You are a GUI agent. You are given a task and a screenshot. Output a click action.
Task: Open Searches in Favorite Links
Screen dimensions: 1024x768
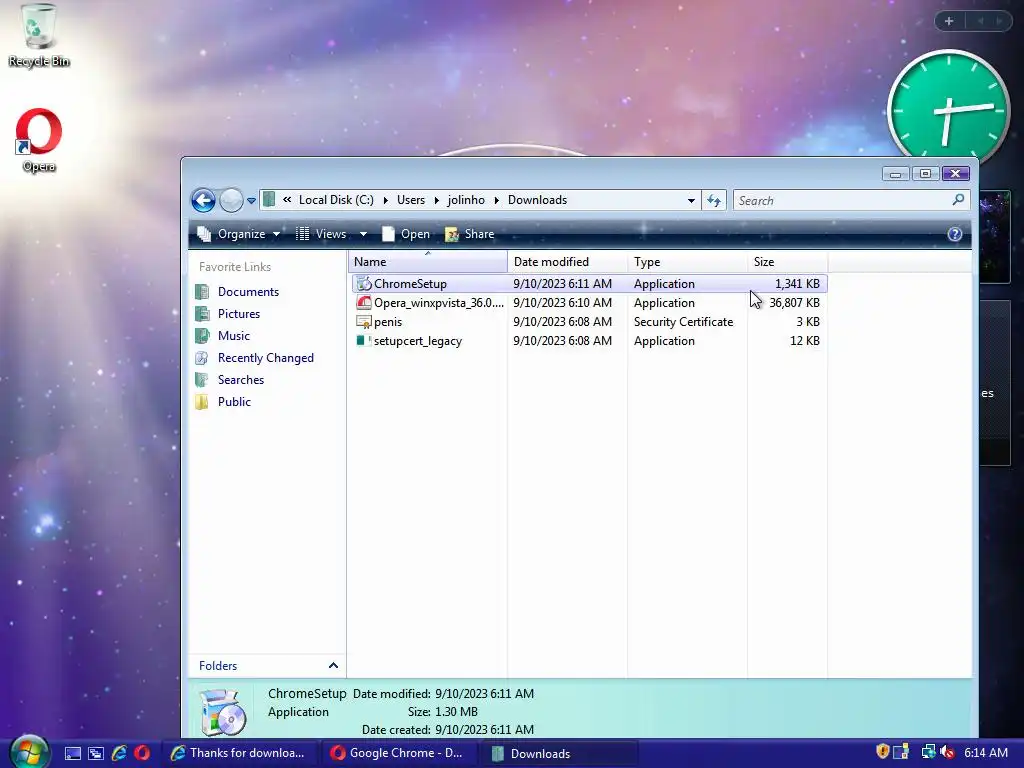point(241,379)
